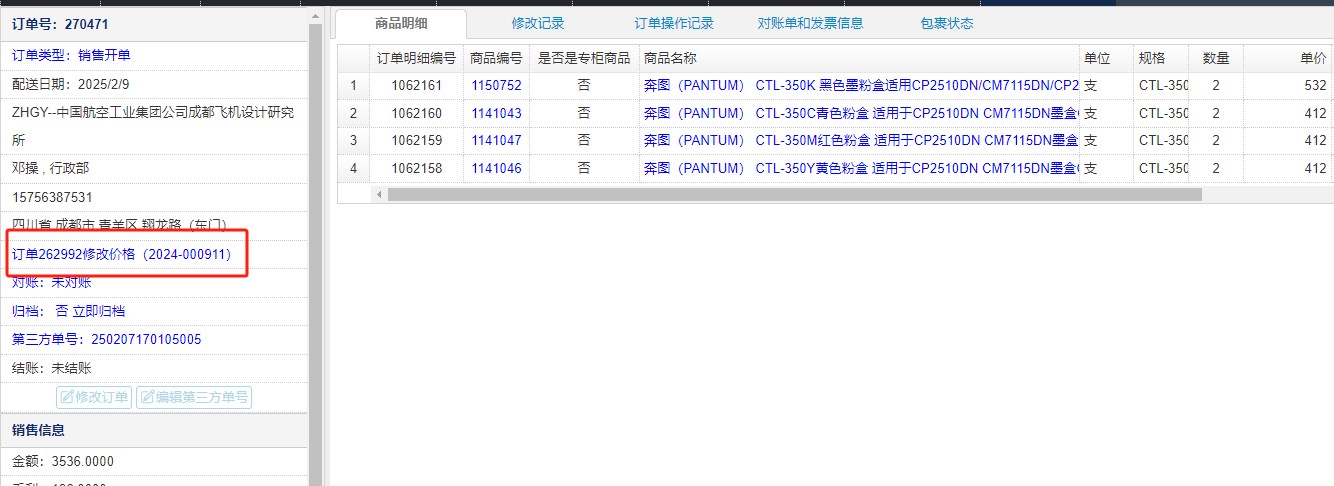Switch to the 商品明细 tab

tap(400, 23)
